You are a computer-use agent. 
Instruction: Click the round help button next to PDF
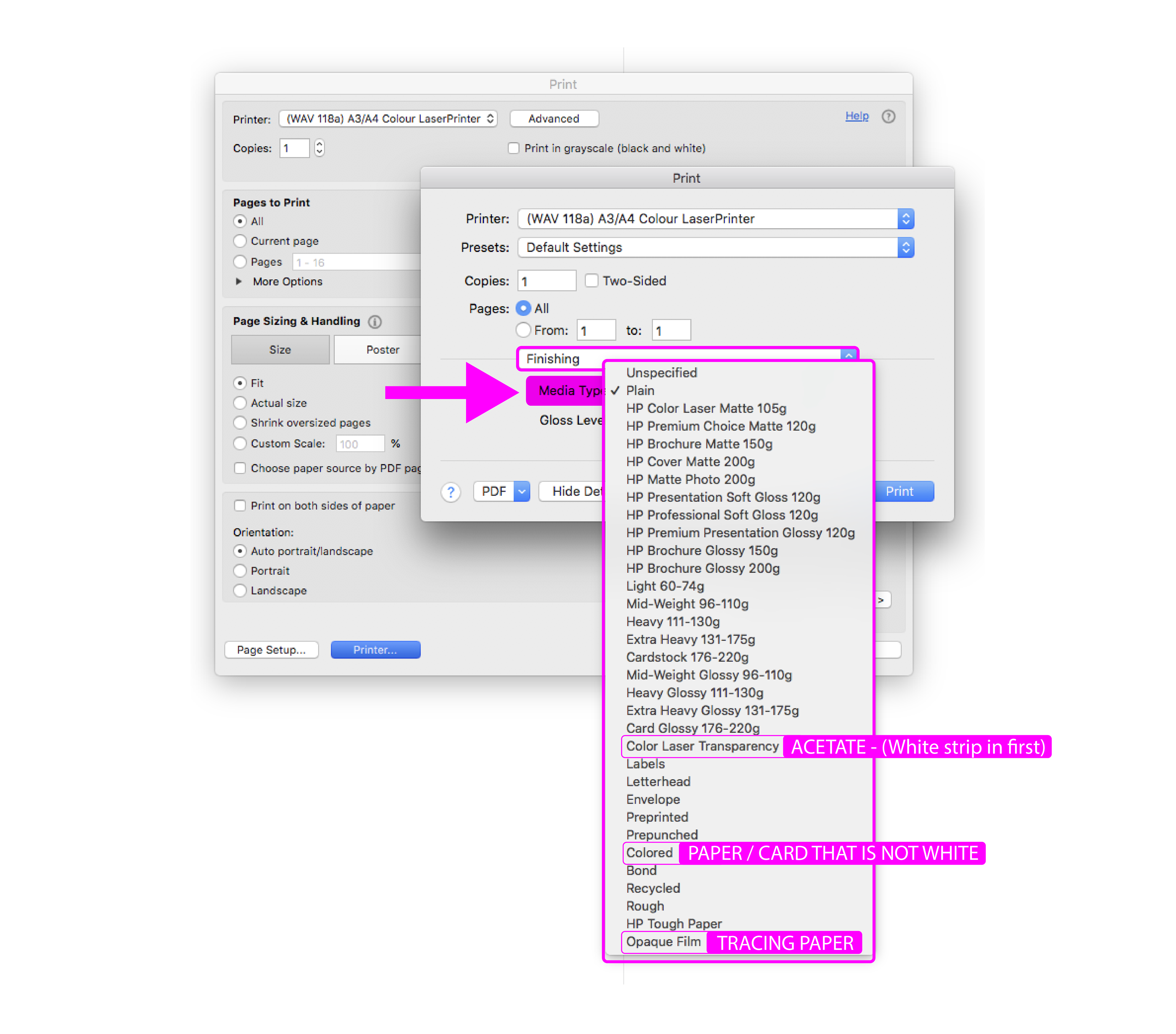[x=450, y=492]
